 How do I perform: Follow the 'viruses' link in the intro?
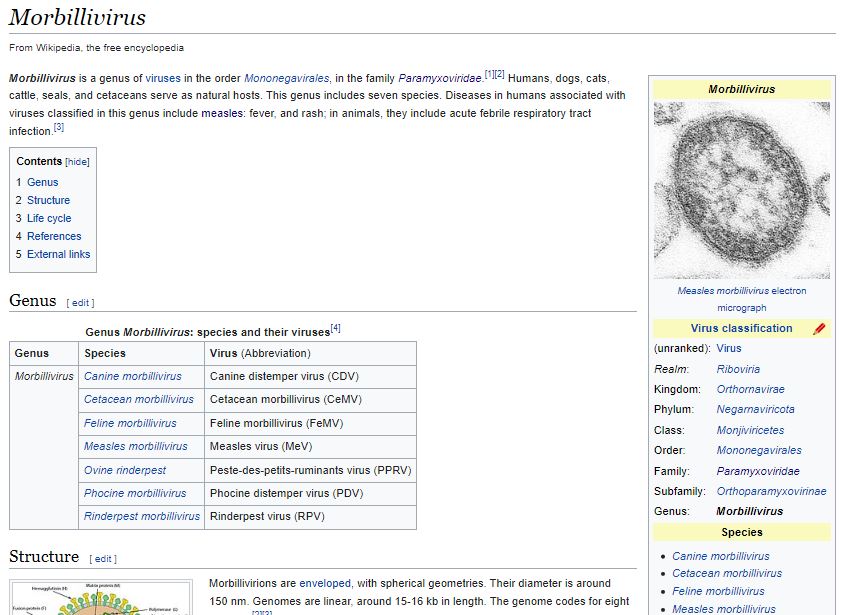[163, 78]
